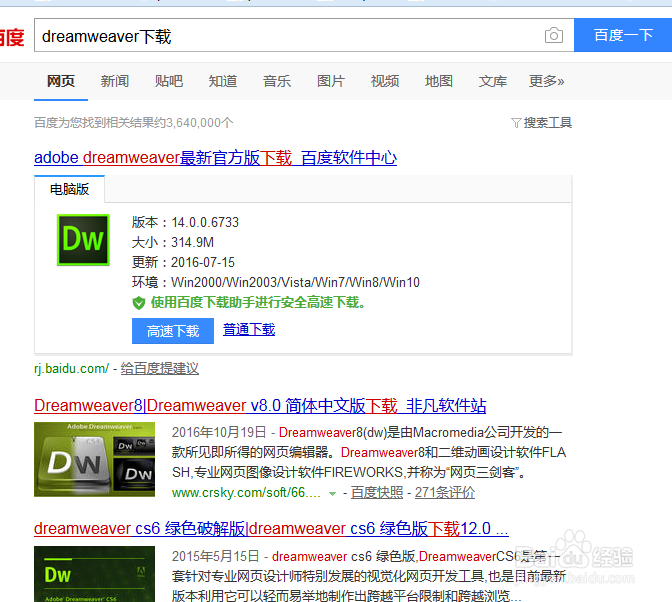The width and height of the screenshot is (672, 602).
Task: Click the search tools filter icon
Action: click(516, 123)
